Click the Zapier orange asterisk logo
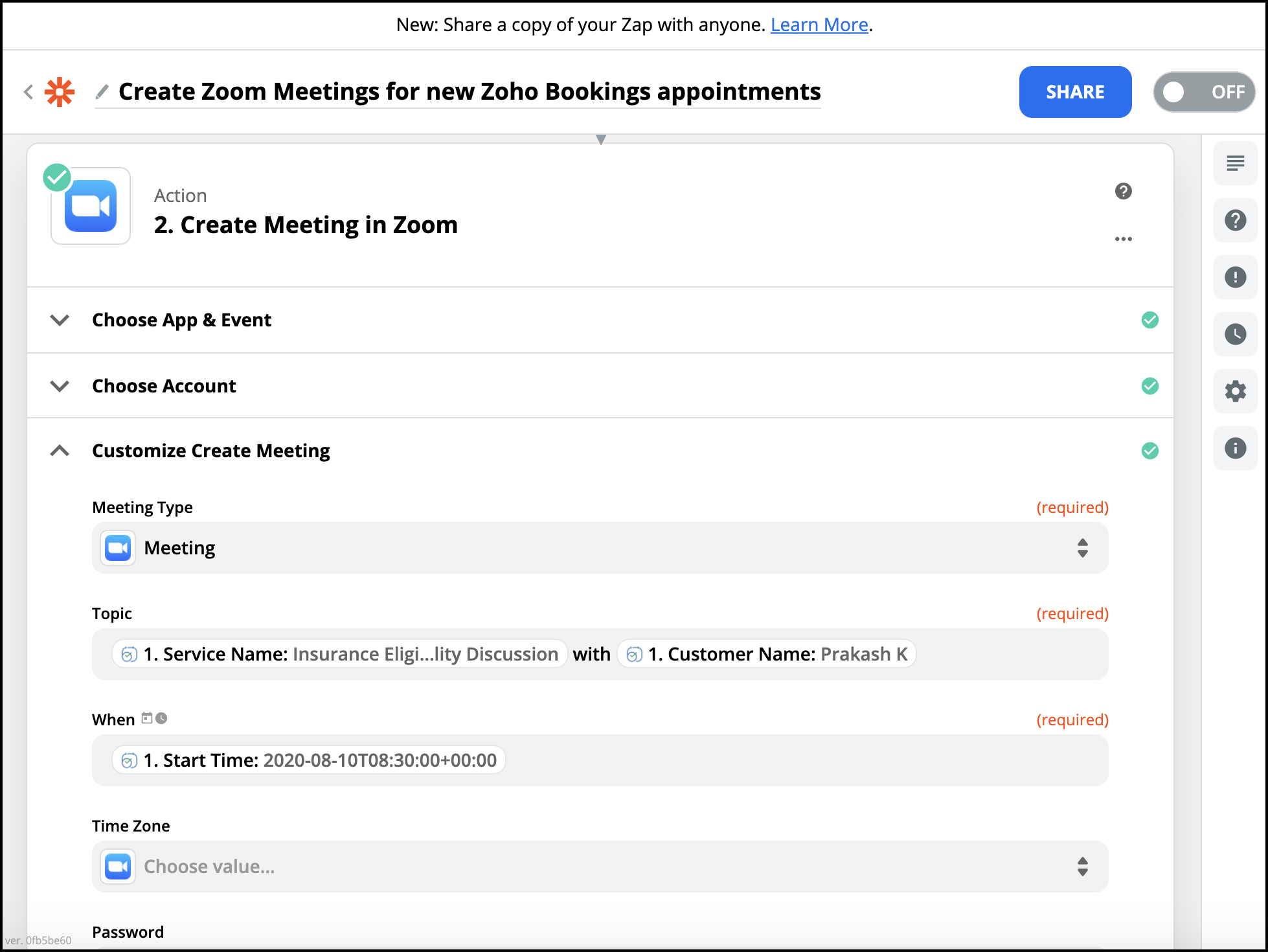 coord(60,92)
